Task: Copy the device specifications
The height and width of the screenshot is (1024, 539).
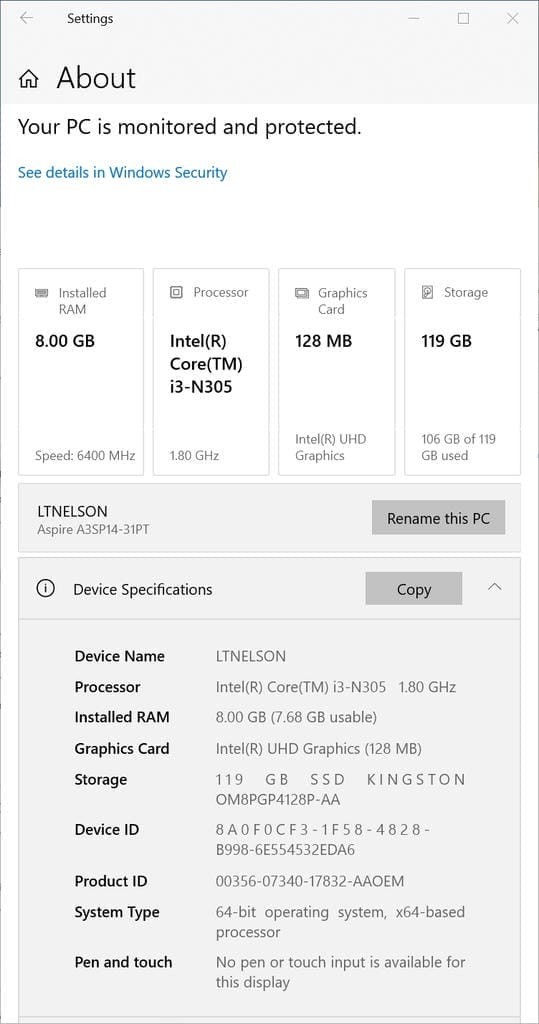Action: 414,588
